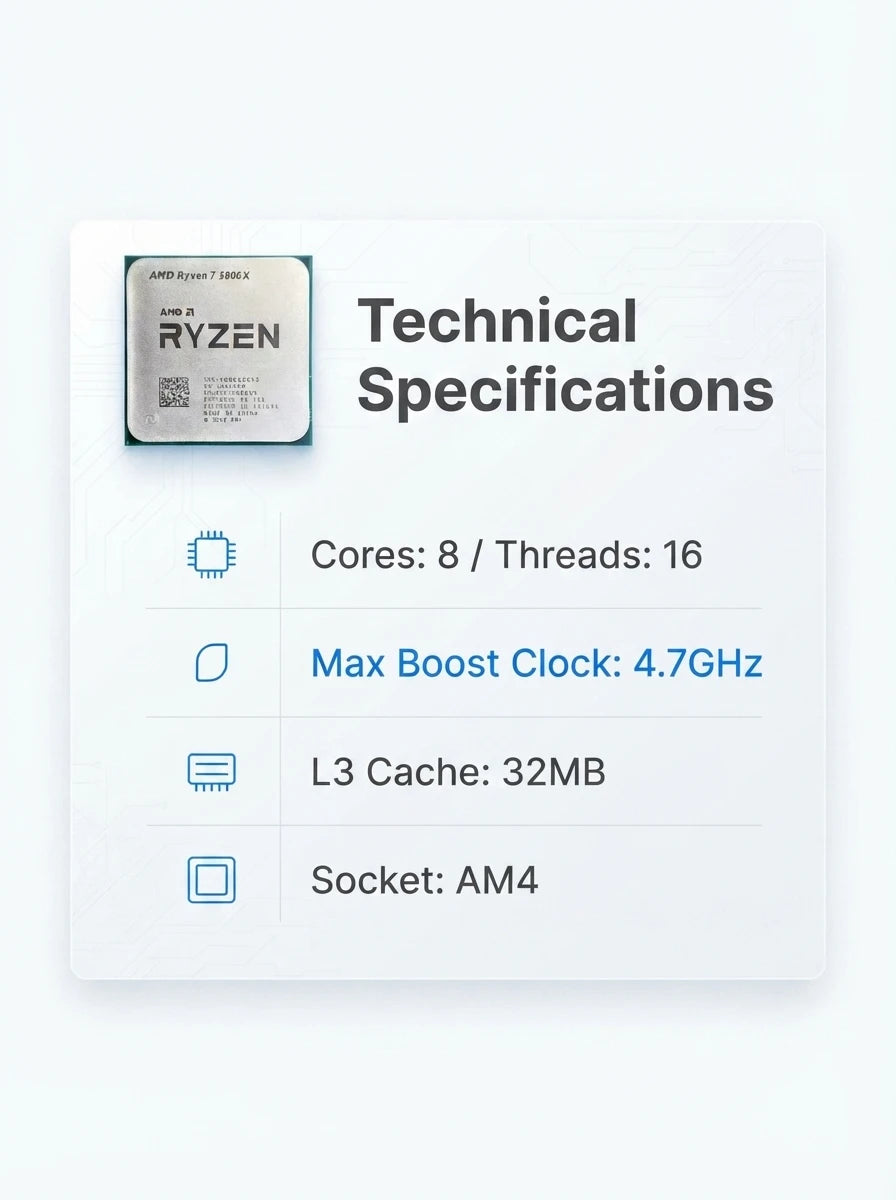896x1200 pixels.
Task: Click the QR code on the processor
Action: click(x=173, y=393)
